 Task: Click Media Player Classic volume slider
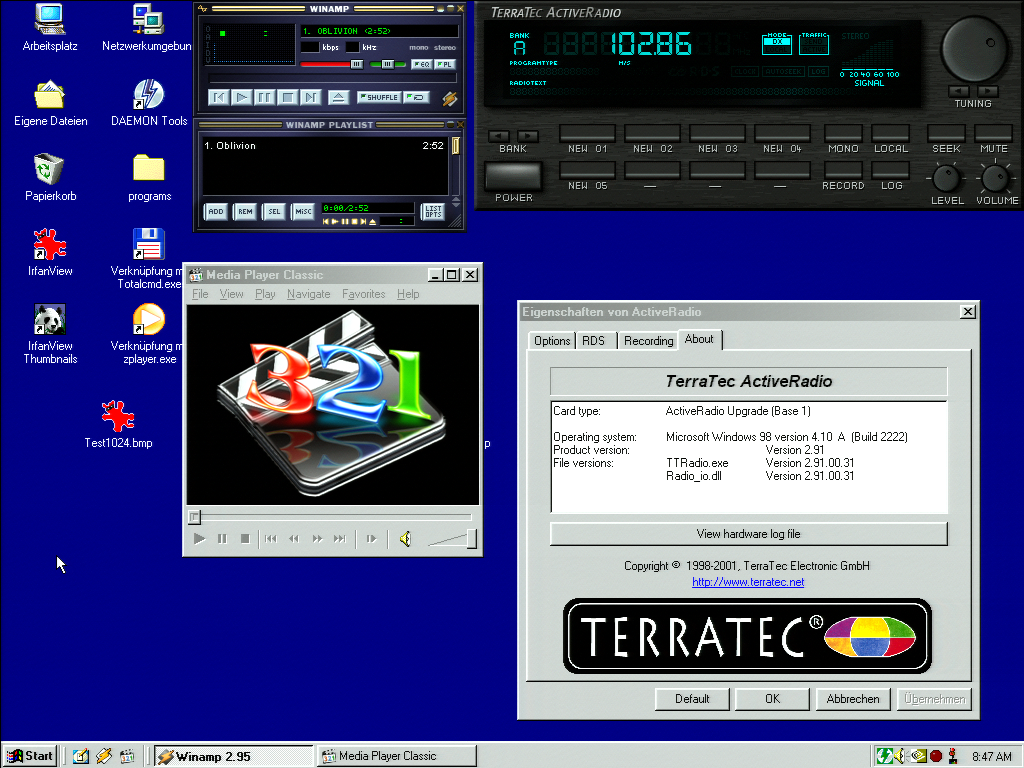[x=452, y=539]
